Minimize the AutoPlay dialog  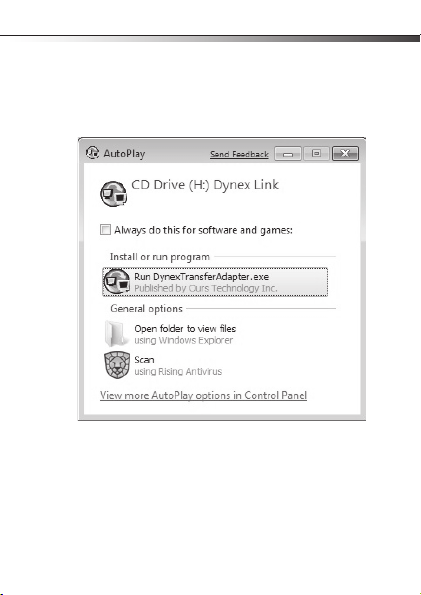pos(288,154)
